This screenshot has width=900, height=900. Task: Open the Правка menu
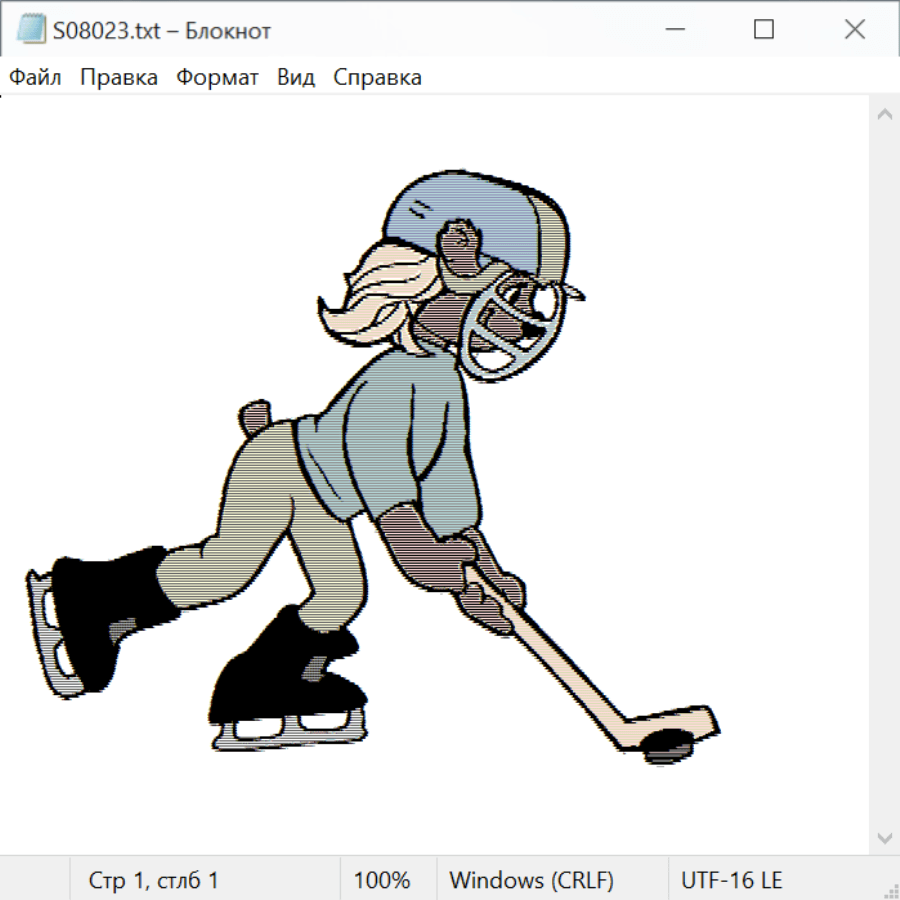coord(118,78)
